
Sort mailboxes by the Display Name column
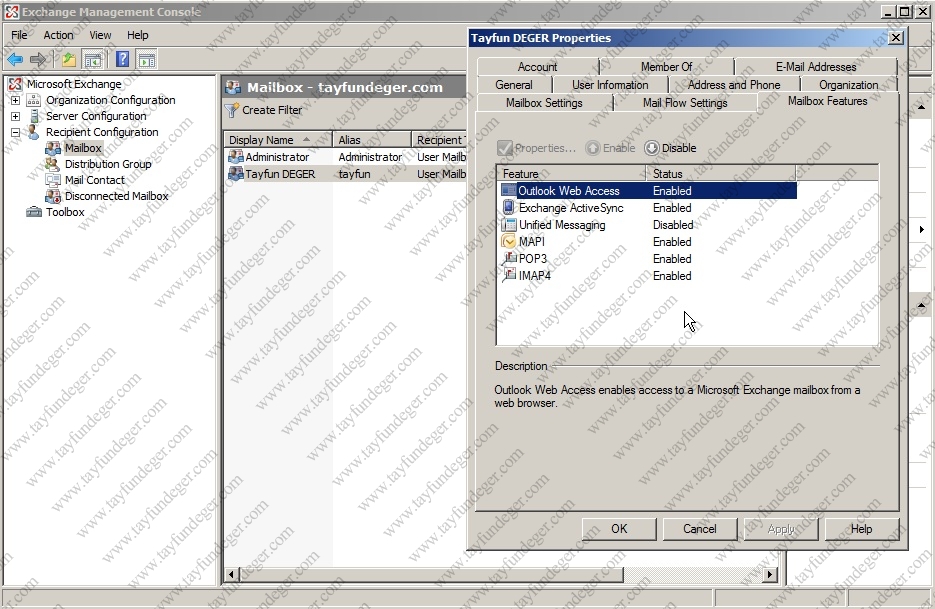278,140
